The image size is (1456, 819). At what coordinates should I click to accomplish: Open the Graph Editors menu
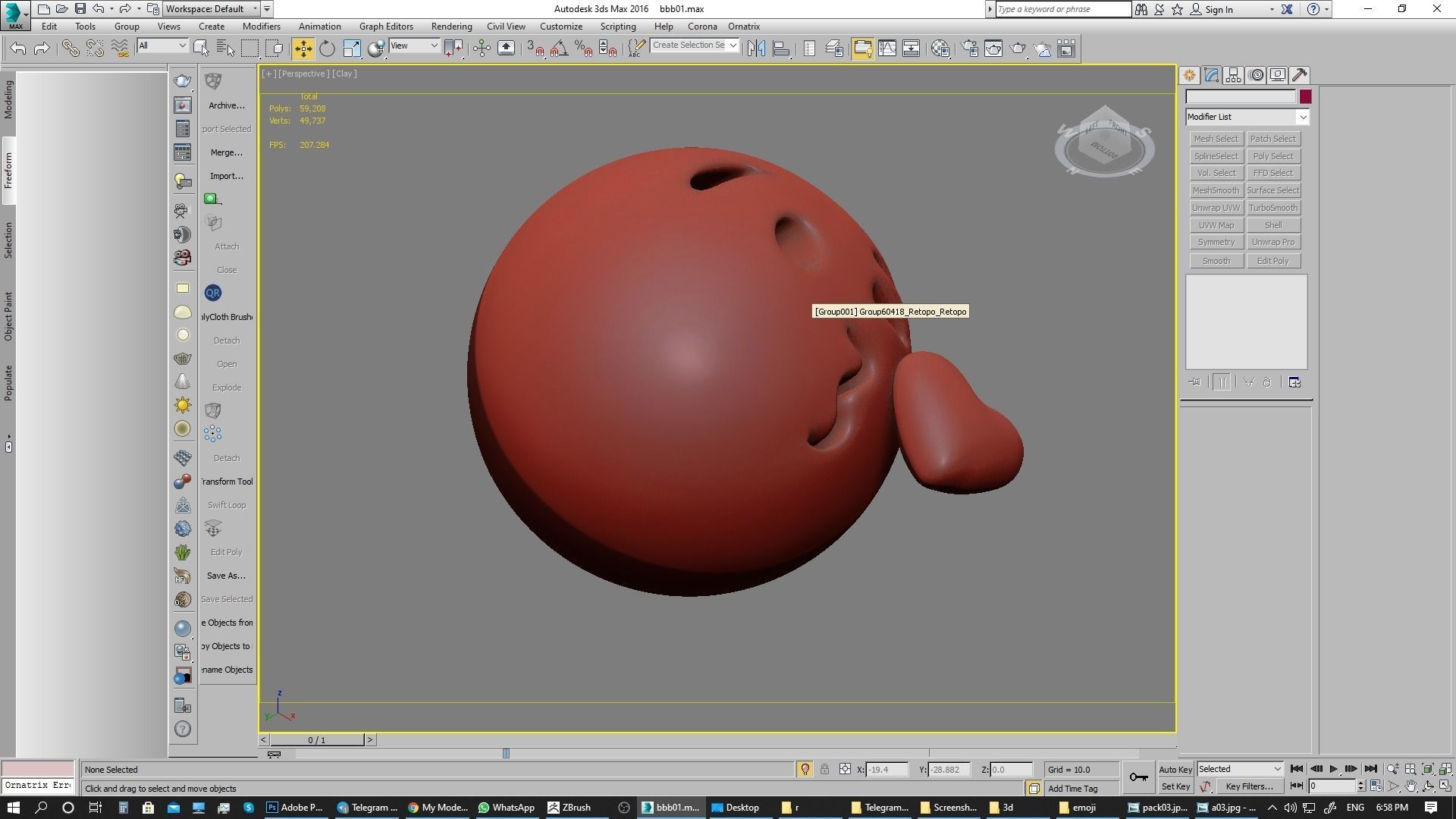point(386,27)
